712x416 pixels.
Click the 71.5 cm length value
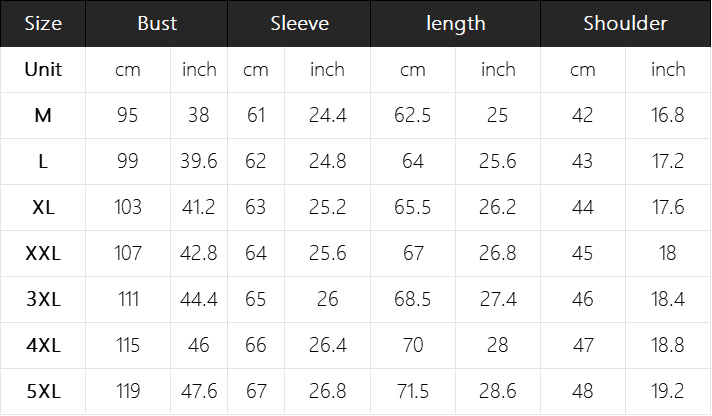tap(412, 391)
